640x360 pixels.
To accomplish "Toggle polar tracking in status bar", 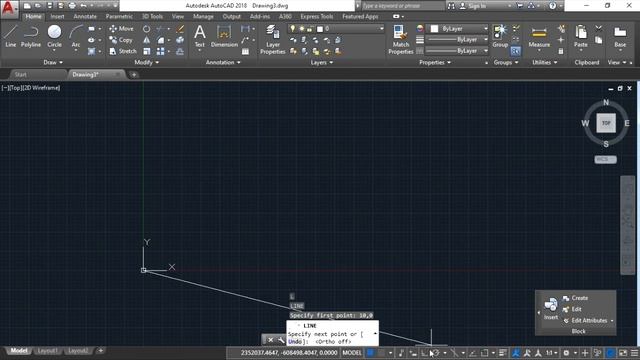I will point(435,352).
